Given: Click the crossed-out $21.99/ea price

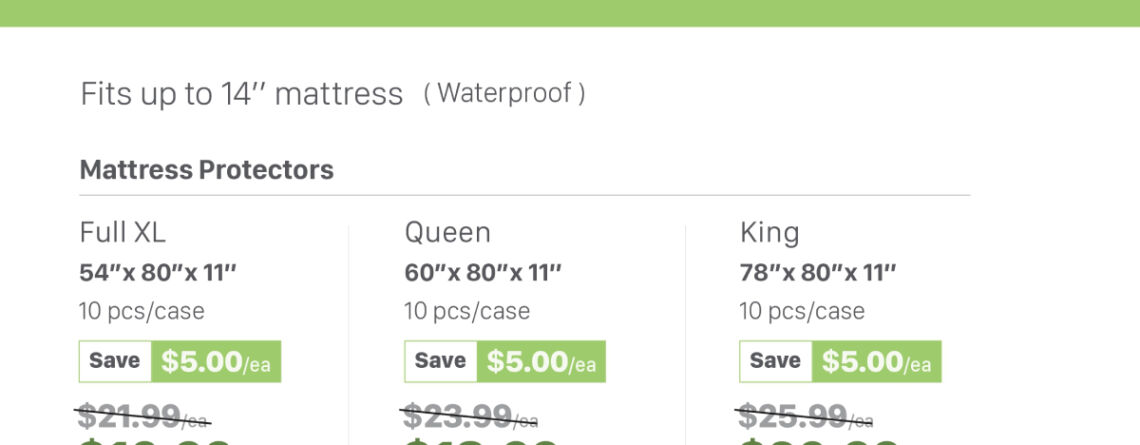Looking at the screenshot, I should (144, 415).
